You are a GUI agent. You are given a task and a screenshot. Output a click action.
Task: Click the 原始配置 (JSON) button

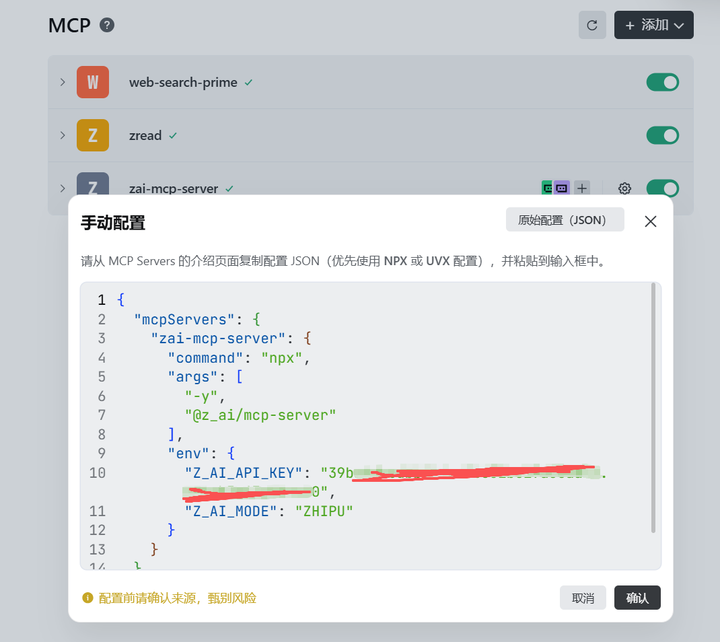565,220
